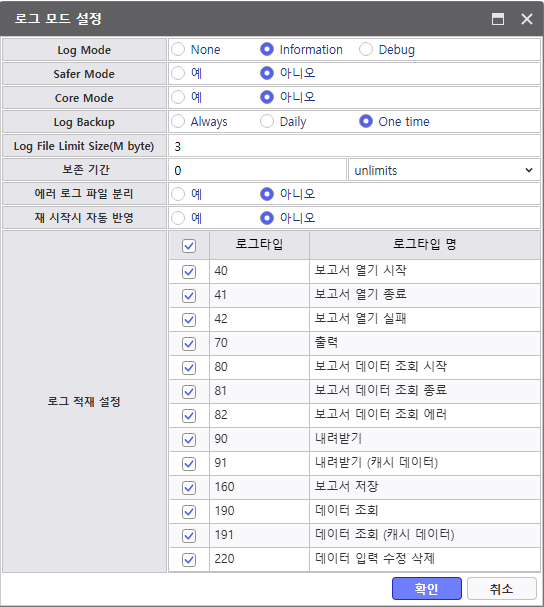Viewport: 544px width, 607px height.
Task: Cancel with the 취소 button
Action: click(x=502, y=588)
